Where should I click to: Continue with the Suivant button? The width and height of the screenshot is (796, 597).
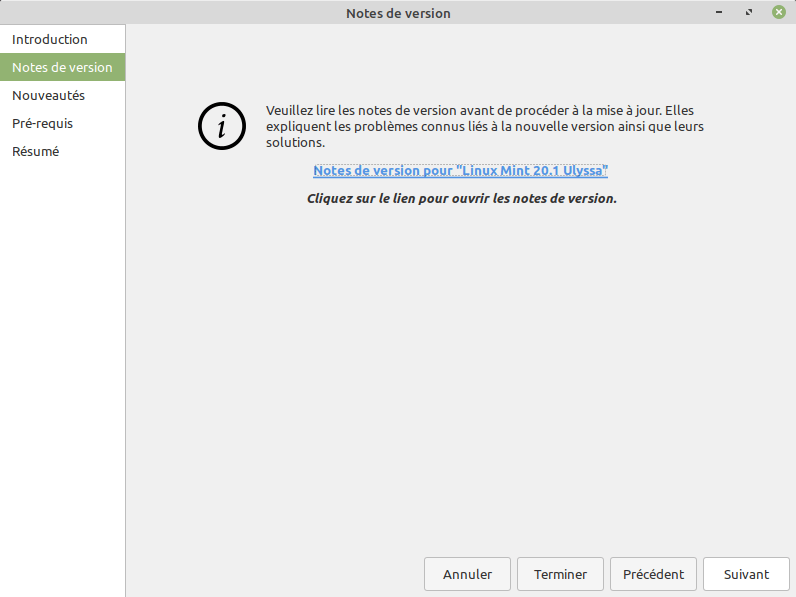[746, 574]
